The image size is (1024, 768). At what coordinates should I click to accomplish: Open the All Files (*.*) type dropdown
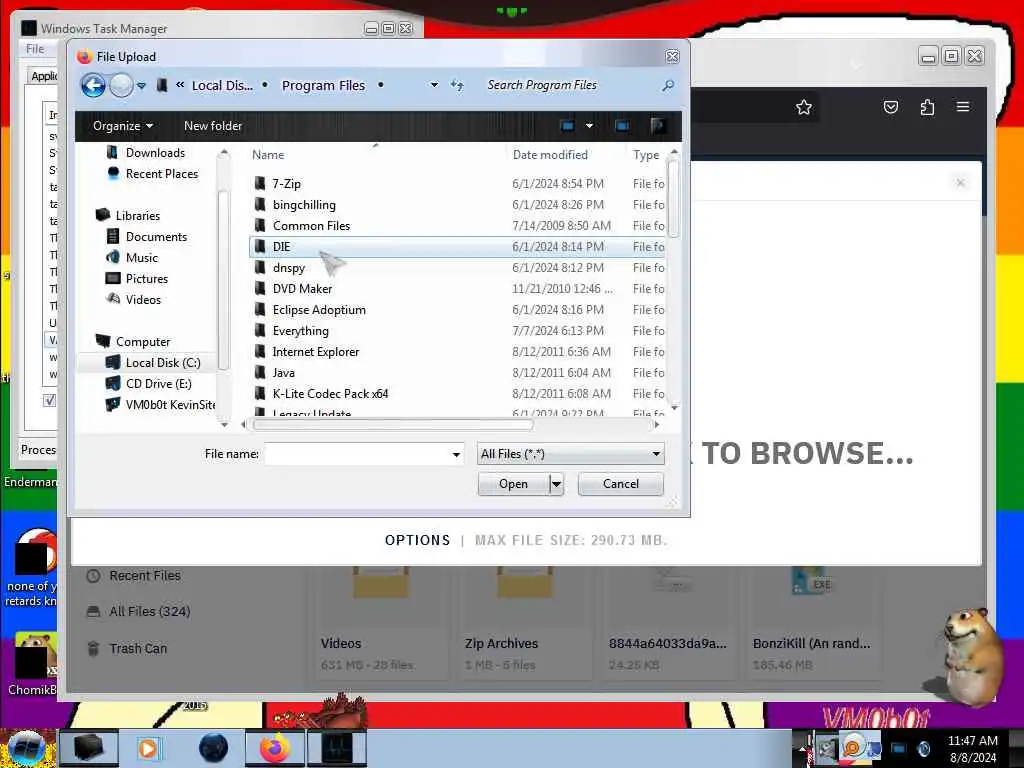click(571, 454)
